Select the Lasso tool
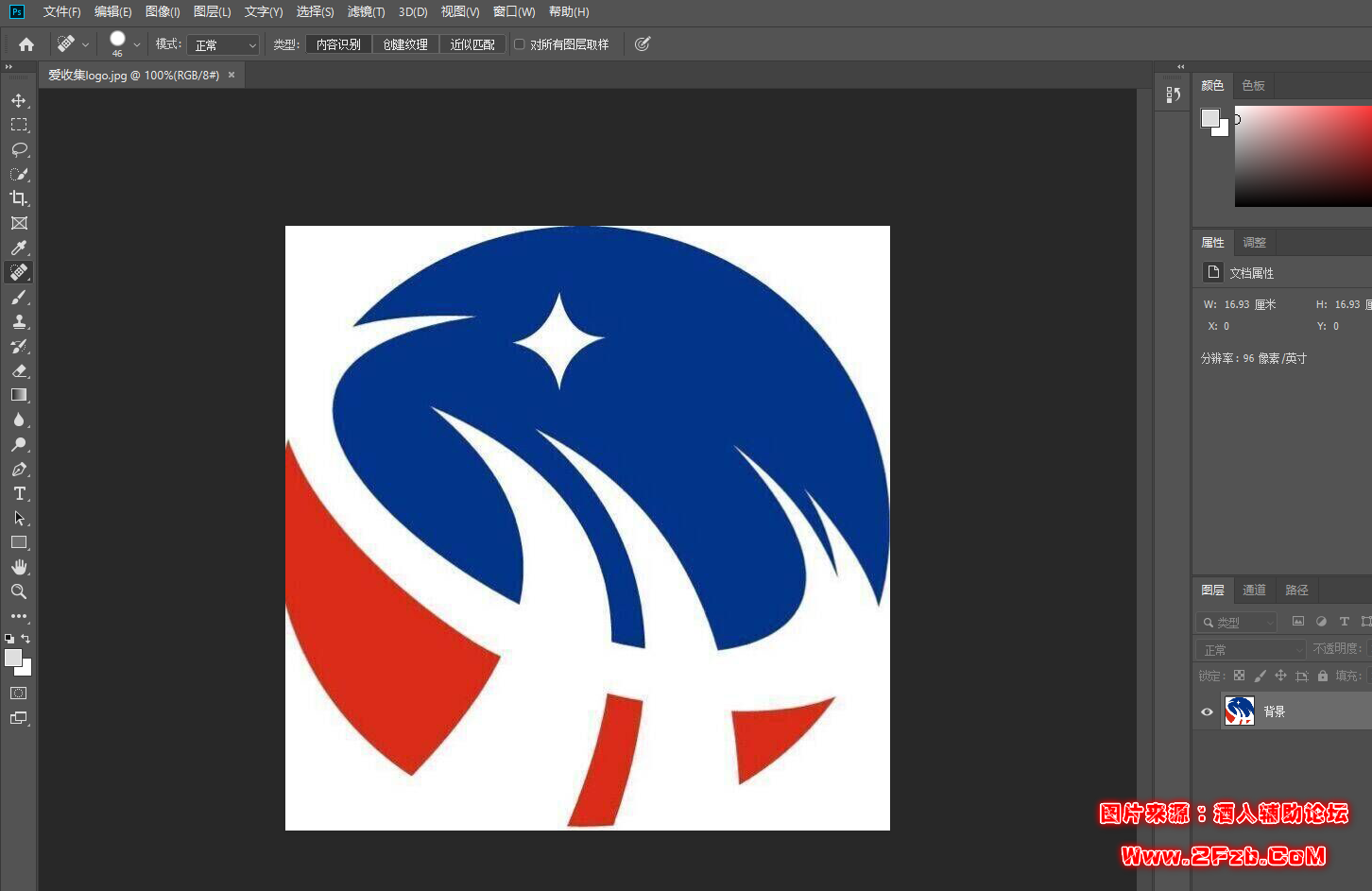 (x=19, y=149)
